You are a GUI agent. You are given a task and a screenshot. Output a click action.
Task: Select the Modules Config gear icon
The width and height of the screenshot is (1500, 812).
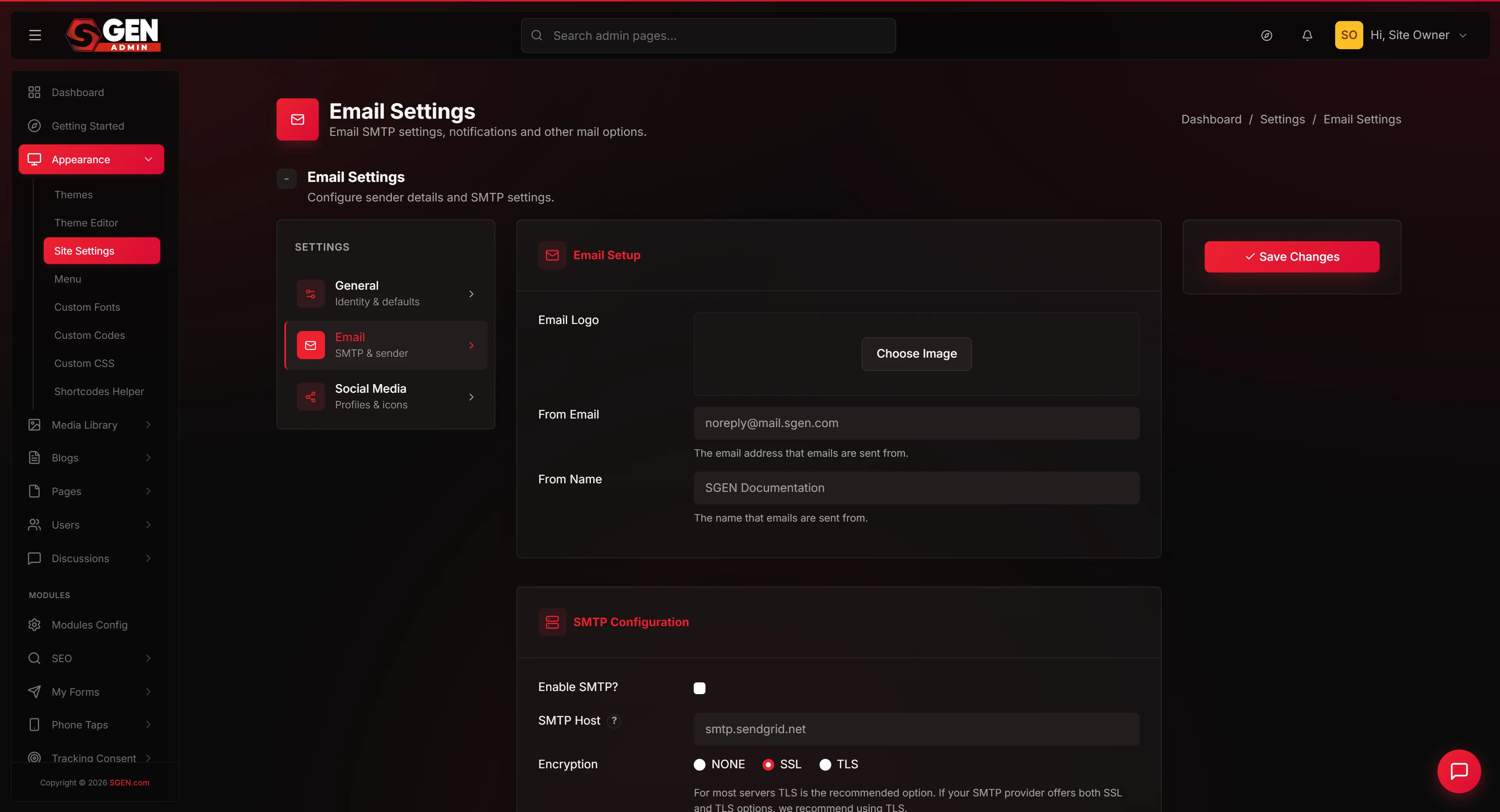tap(34, 625)
